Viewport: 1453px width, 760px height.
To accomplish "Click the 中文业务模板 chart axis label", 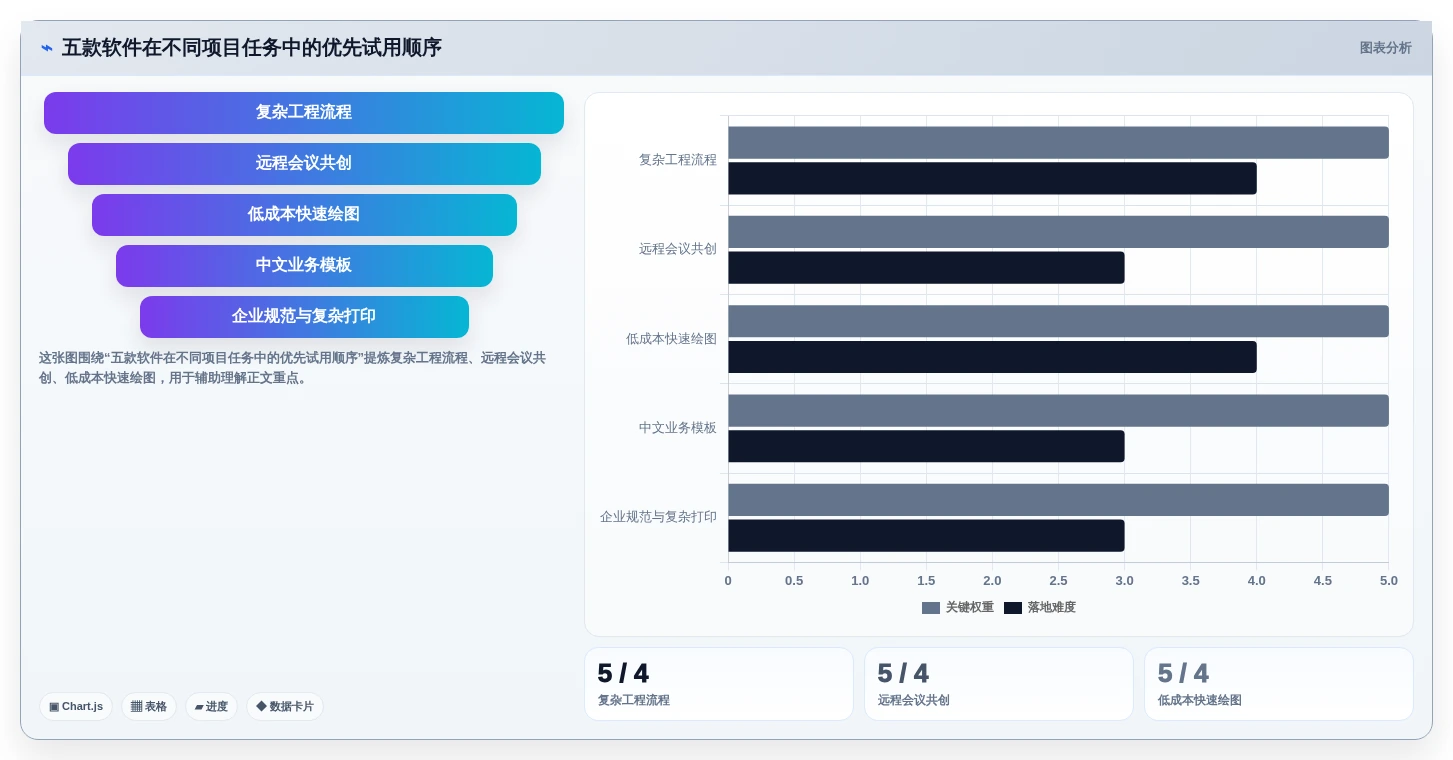I will pyautogui.click(x=678, y=428).
